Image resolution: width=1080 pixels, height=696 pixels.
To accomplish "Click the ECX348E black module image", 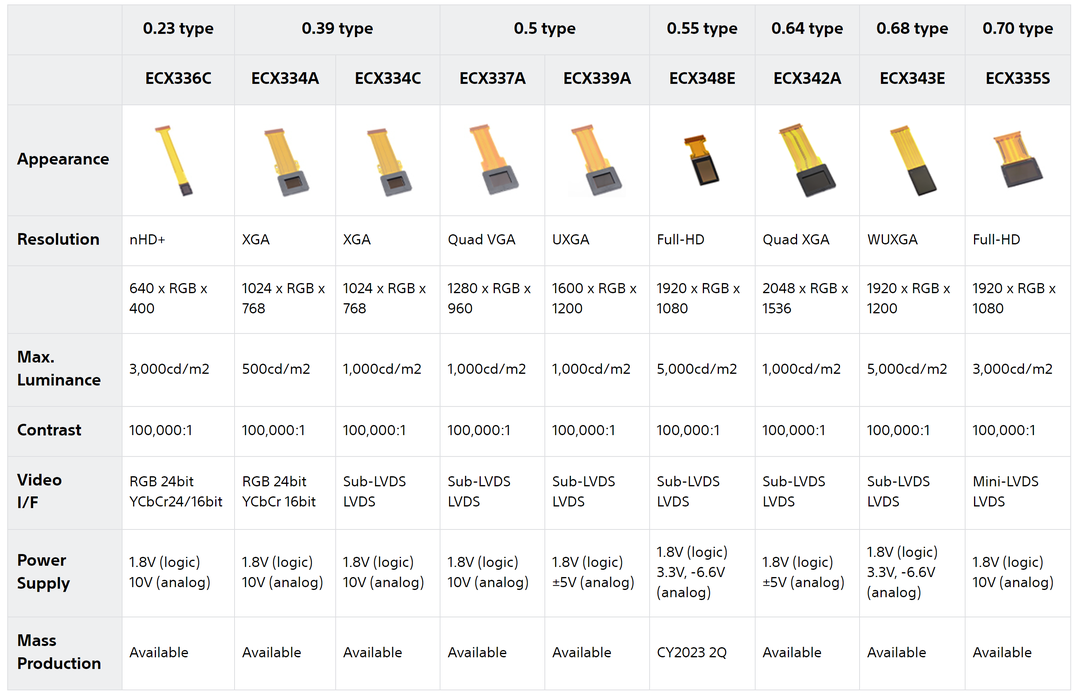I will [702, 161].
